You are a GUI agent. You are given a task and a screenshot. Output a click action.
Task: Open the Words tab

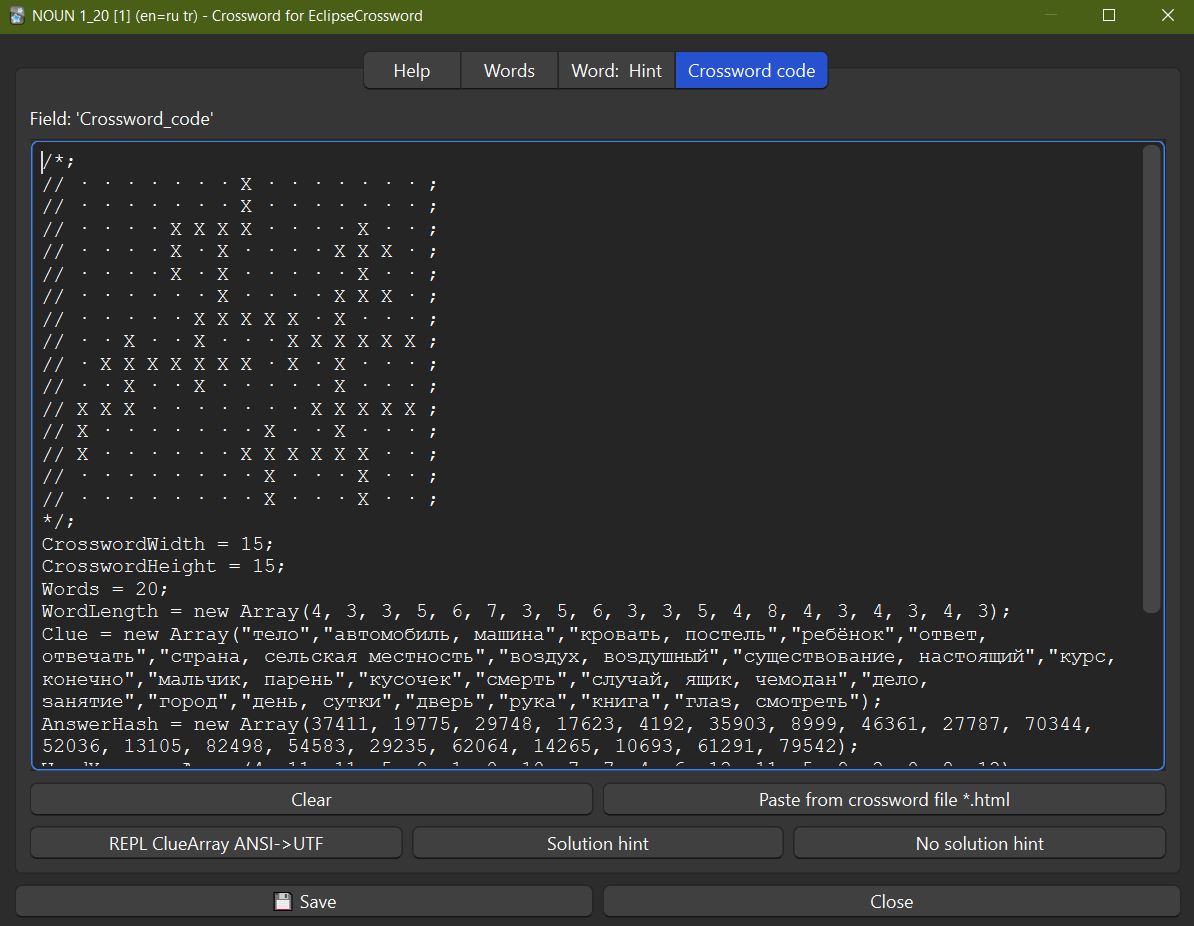coord(509,71)
